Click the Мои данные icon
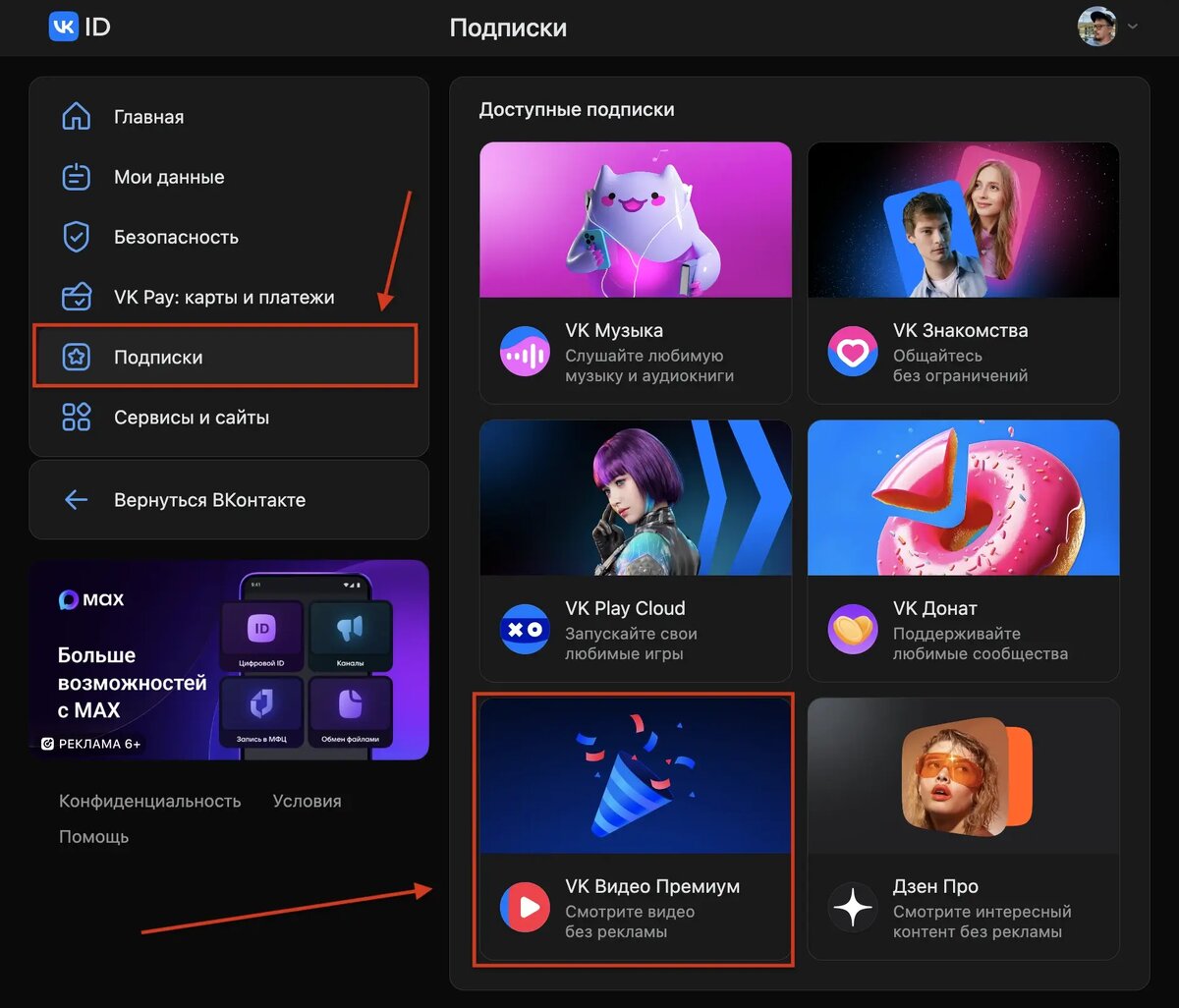Viewport: 1179px width, 1008px height. pyautogui.click(x=76, y=177)
